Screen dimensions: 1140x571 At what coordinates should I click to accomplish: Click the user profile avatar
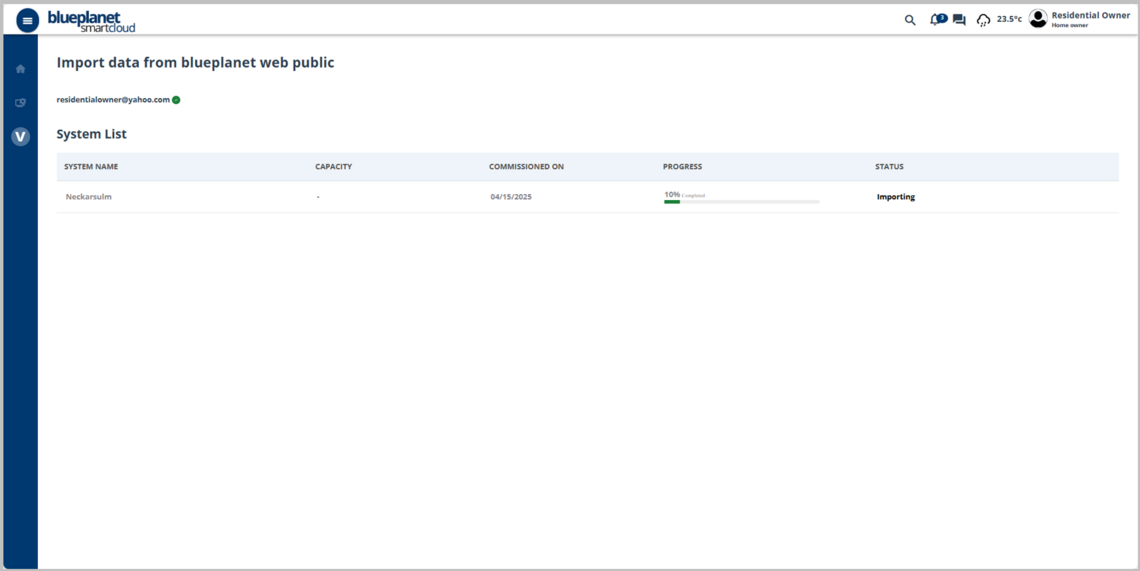click(1038, 19)
